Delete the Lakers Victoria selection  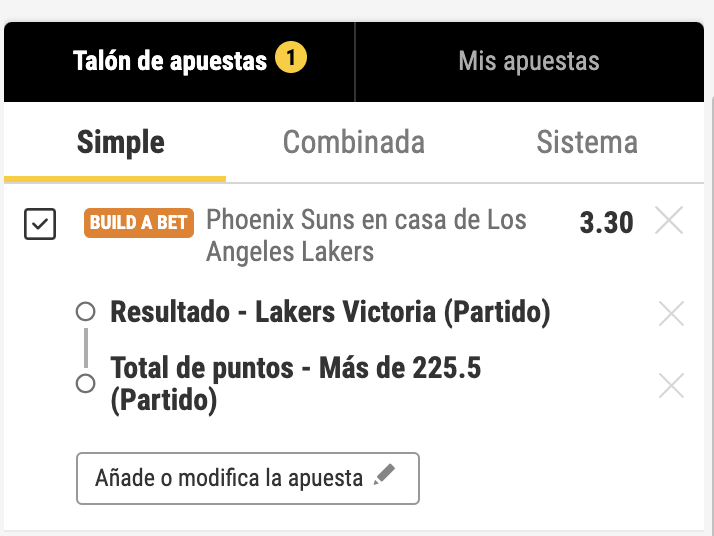[671, 314]
